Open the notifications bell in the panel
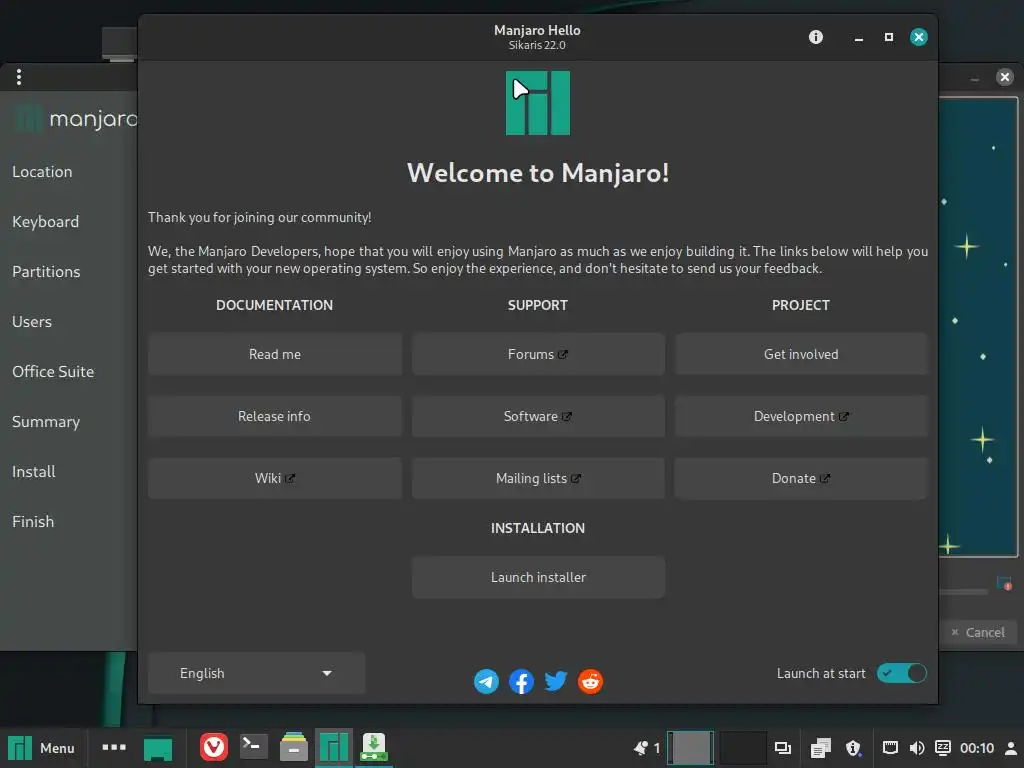 [x=641, y=748]
